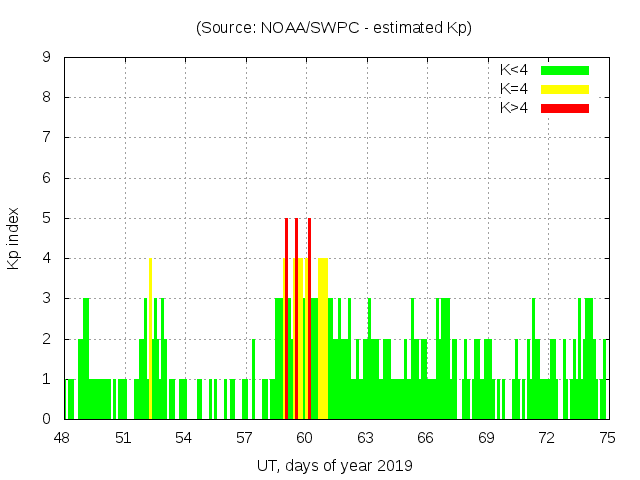640x480 pixels.
Task: Select the thin yellow bar near day 52
Action: click(150, 338)
